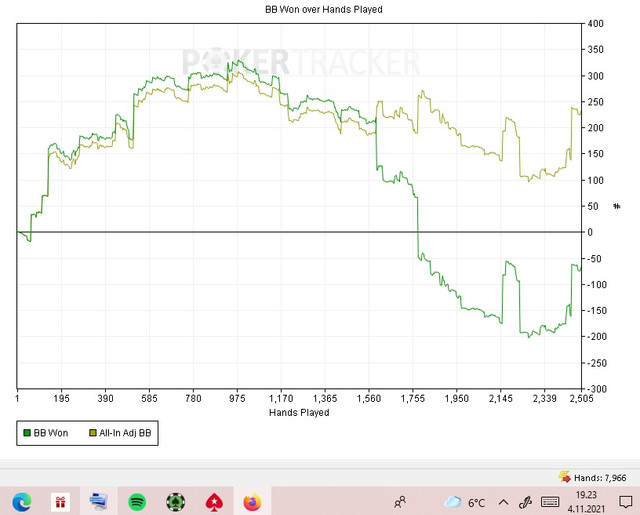Image resolution: width=640 pixels, height=515 pixels.
Task: Click the y-axis scale symbol beside graph
Action: 617,206
